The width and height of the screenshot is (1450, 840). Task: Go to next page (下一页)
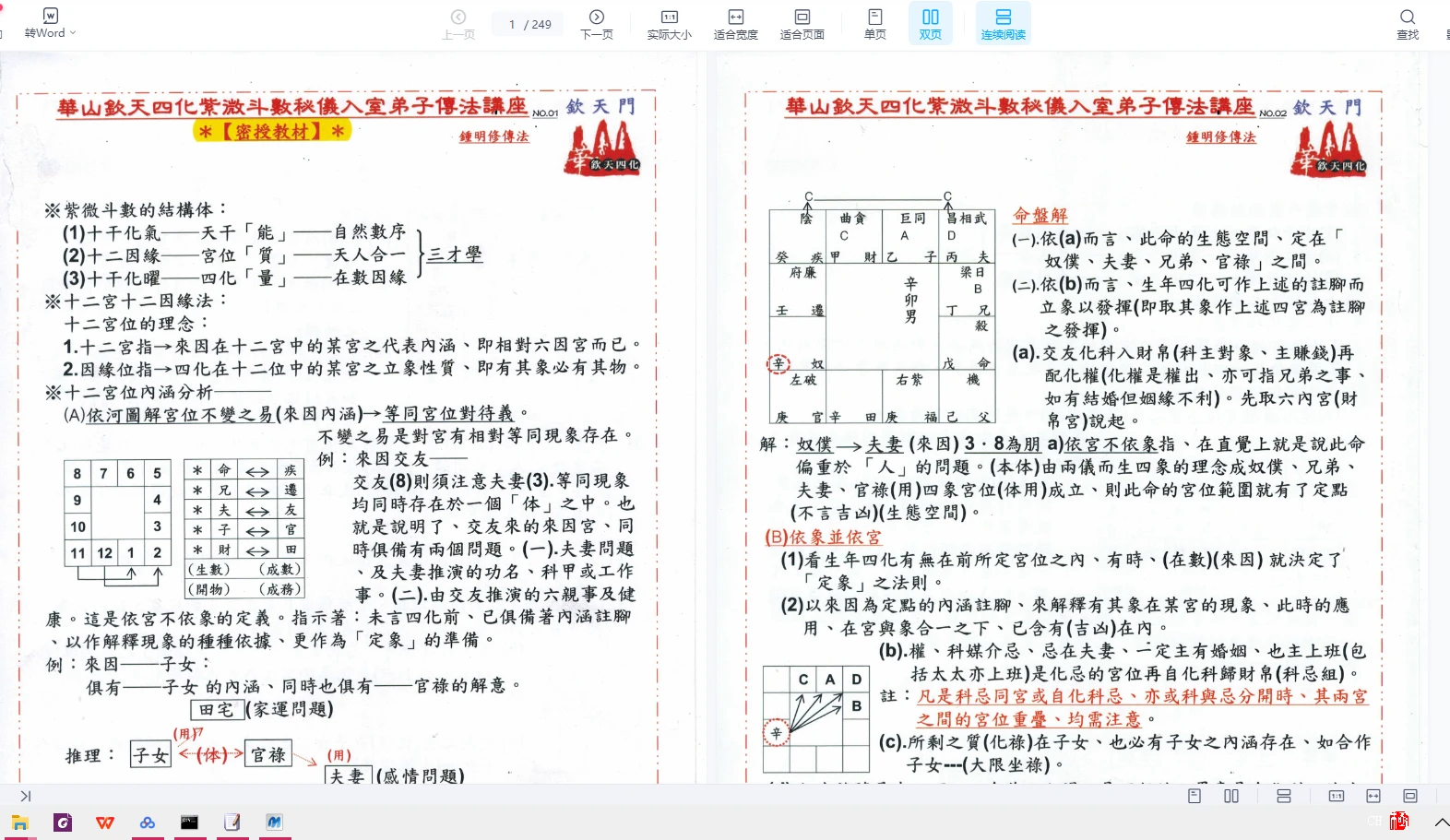597,24
